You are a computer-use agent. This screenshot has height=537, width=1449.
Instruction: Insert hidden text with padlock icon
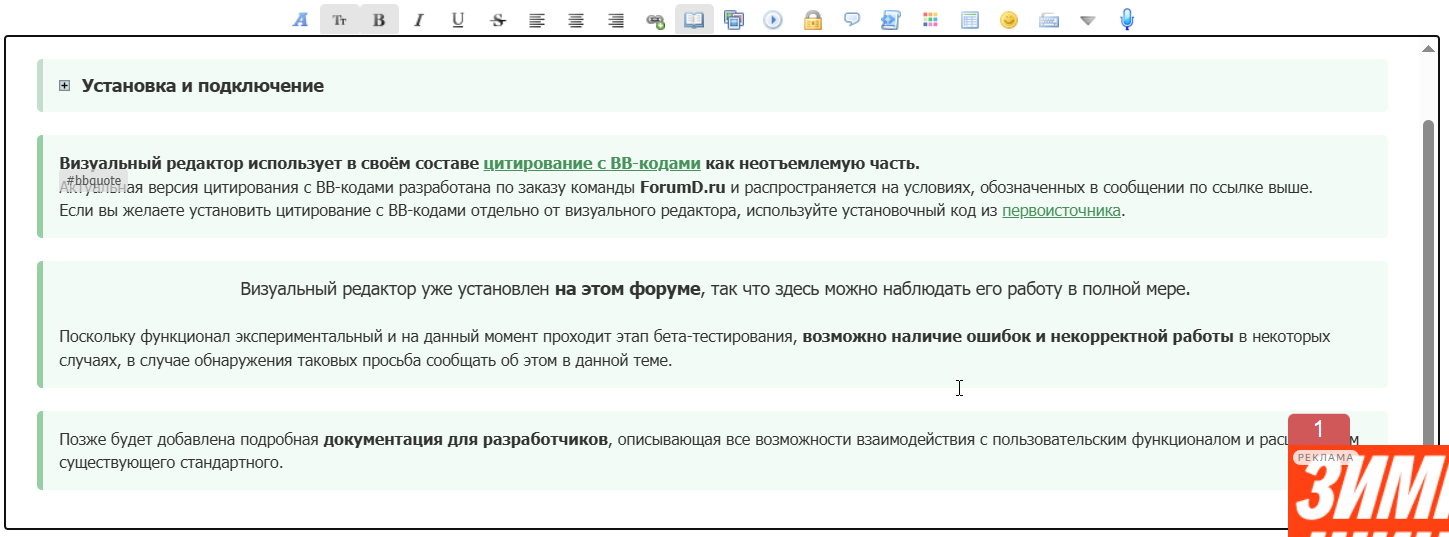tap(813, 20)
